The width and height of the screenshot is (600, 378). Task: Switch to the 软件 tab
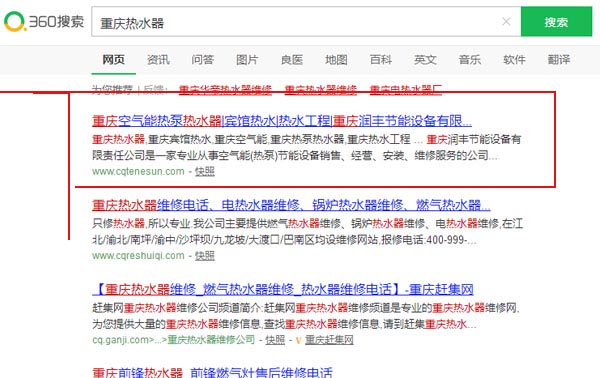point(514,60)
